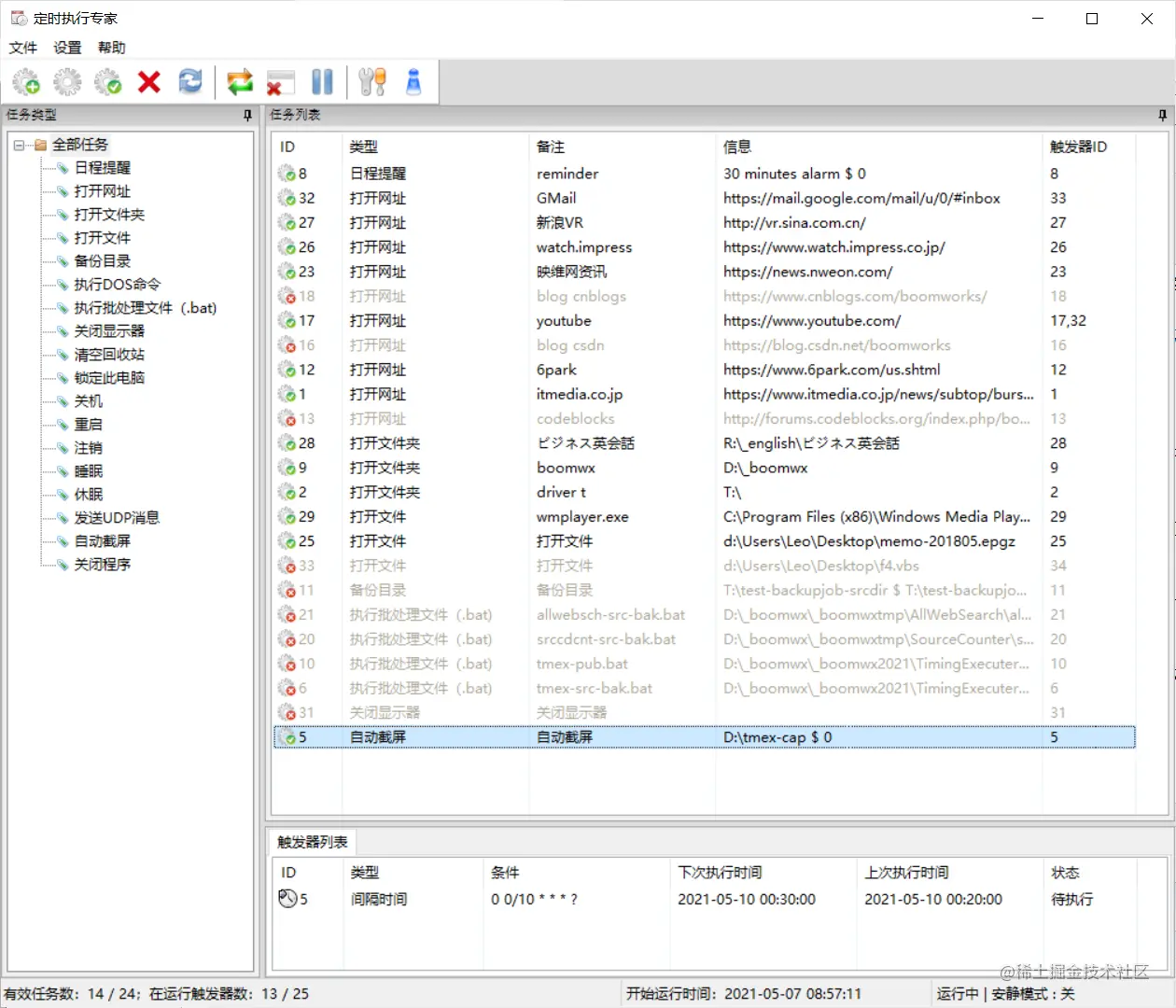The width and height of the screenshot is (1176, 1008).
Task: Pin the 任务列表 panel
Action: [1162, 115]
